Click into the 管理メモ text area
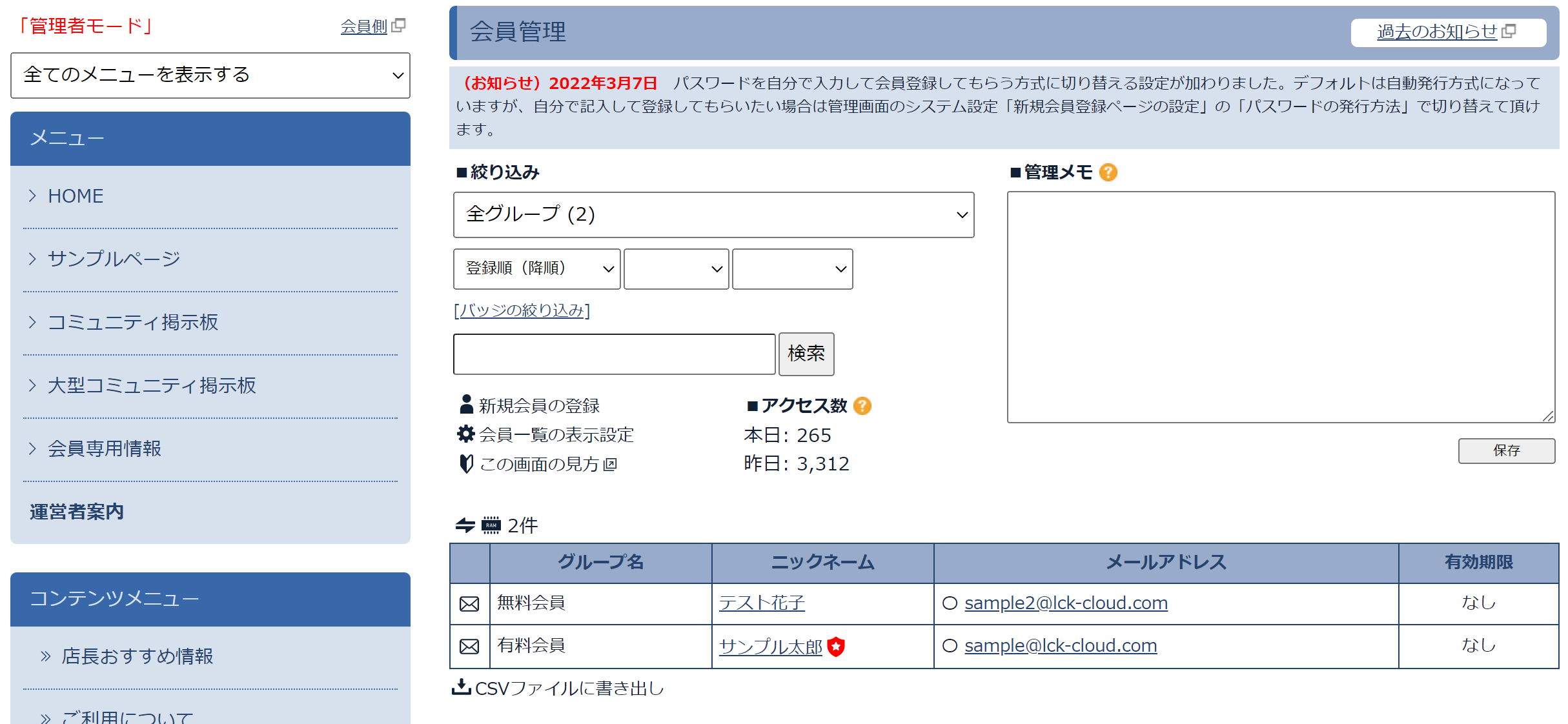This screenshot has width=1568, height=724. click(x=1281, y=307)
